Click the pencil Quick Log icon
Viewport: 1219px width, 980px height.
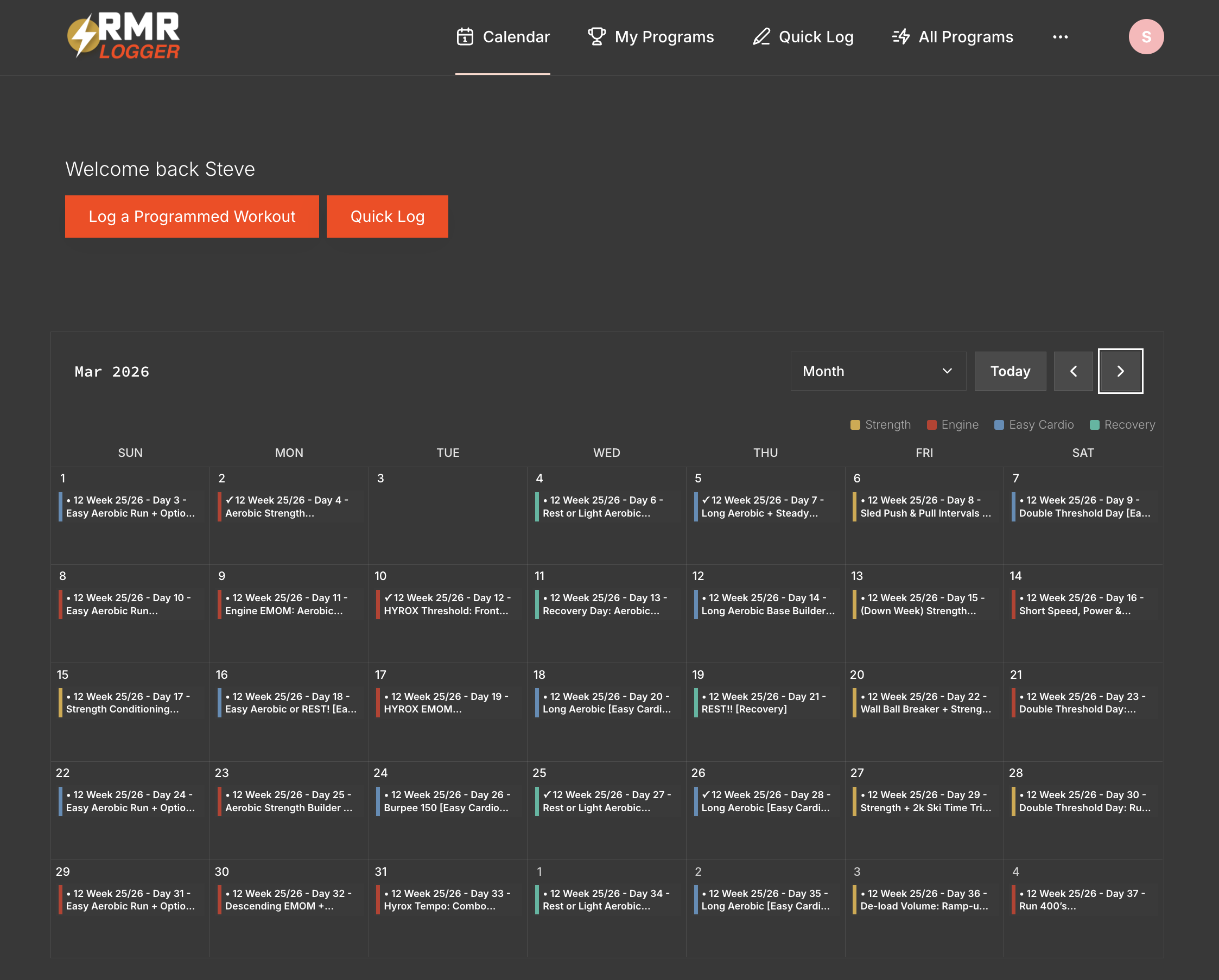[x=761, y=37]
